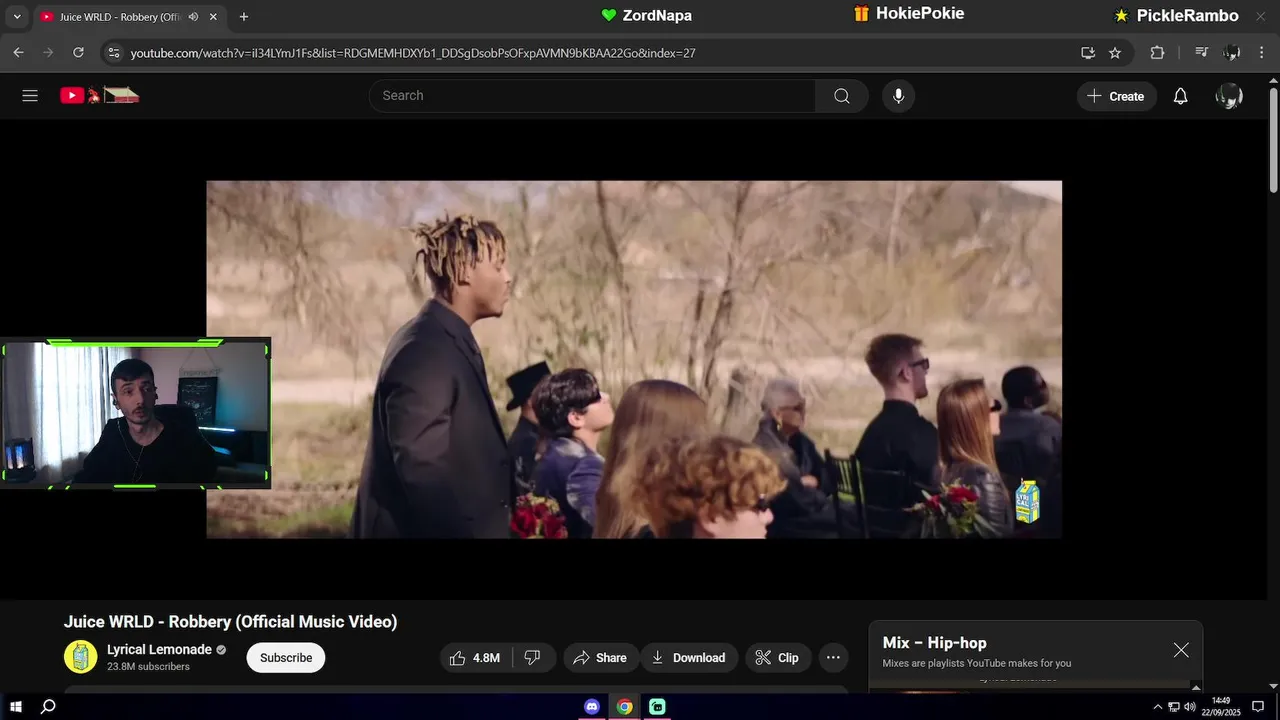The image size is (1280, 720).
Task: Open Discord from the taskbar
Action: [592, 706]
